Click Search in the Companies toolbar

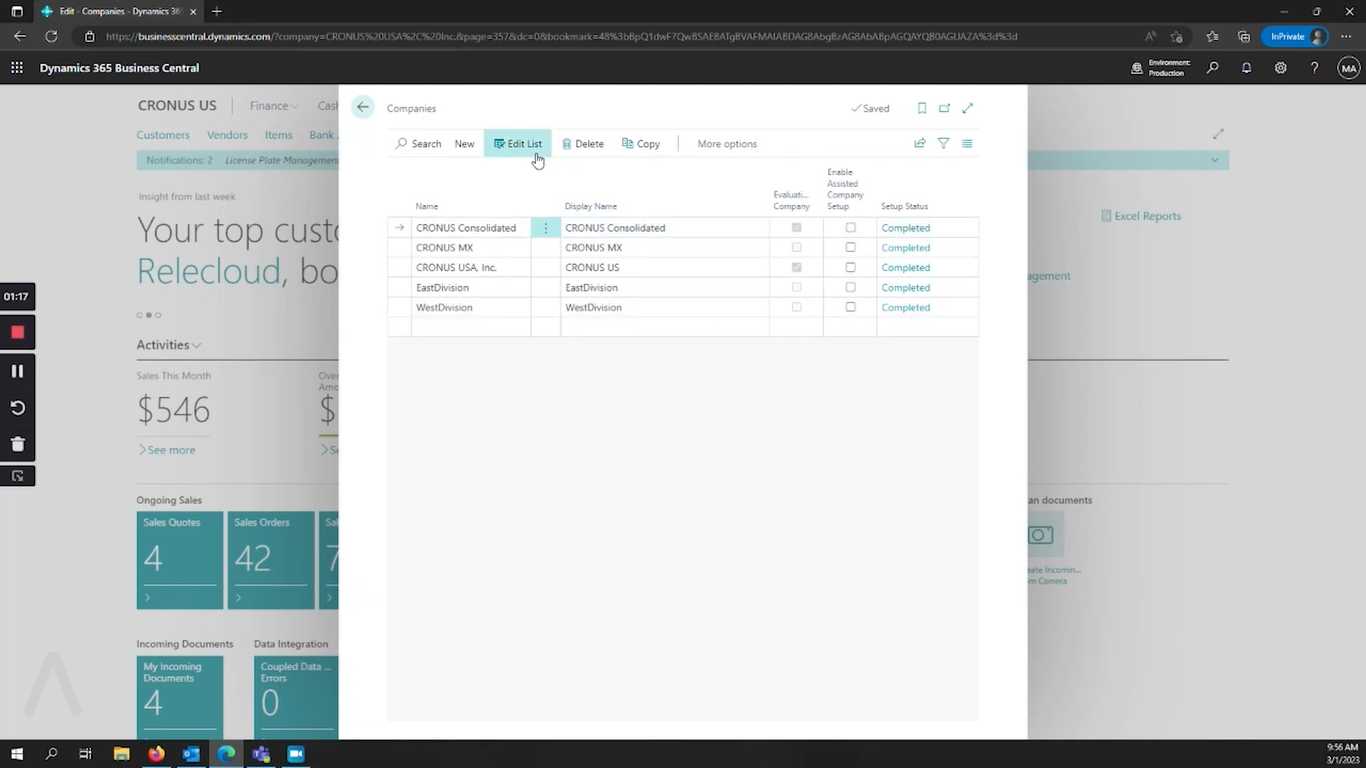(x=418, y=144)
